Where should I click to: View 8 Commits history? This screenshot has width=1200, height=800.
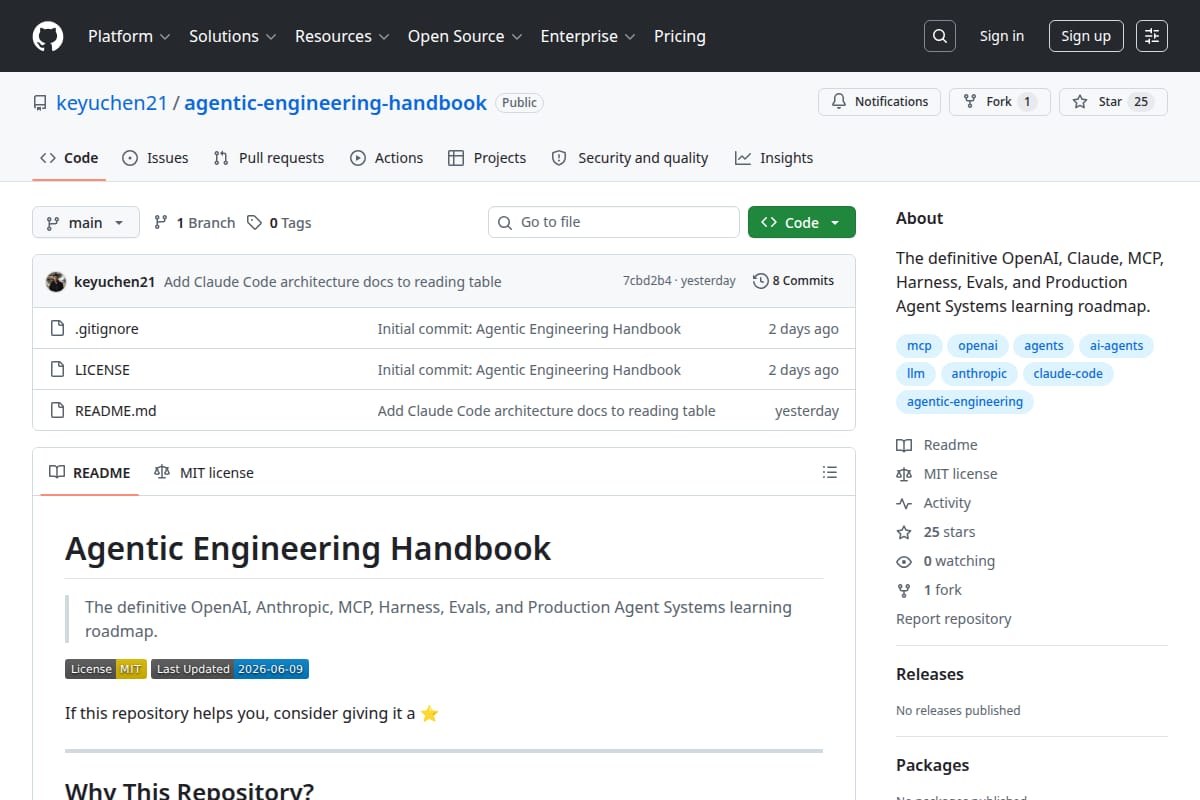click(793, 281)
